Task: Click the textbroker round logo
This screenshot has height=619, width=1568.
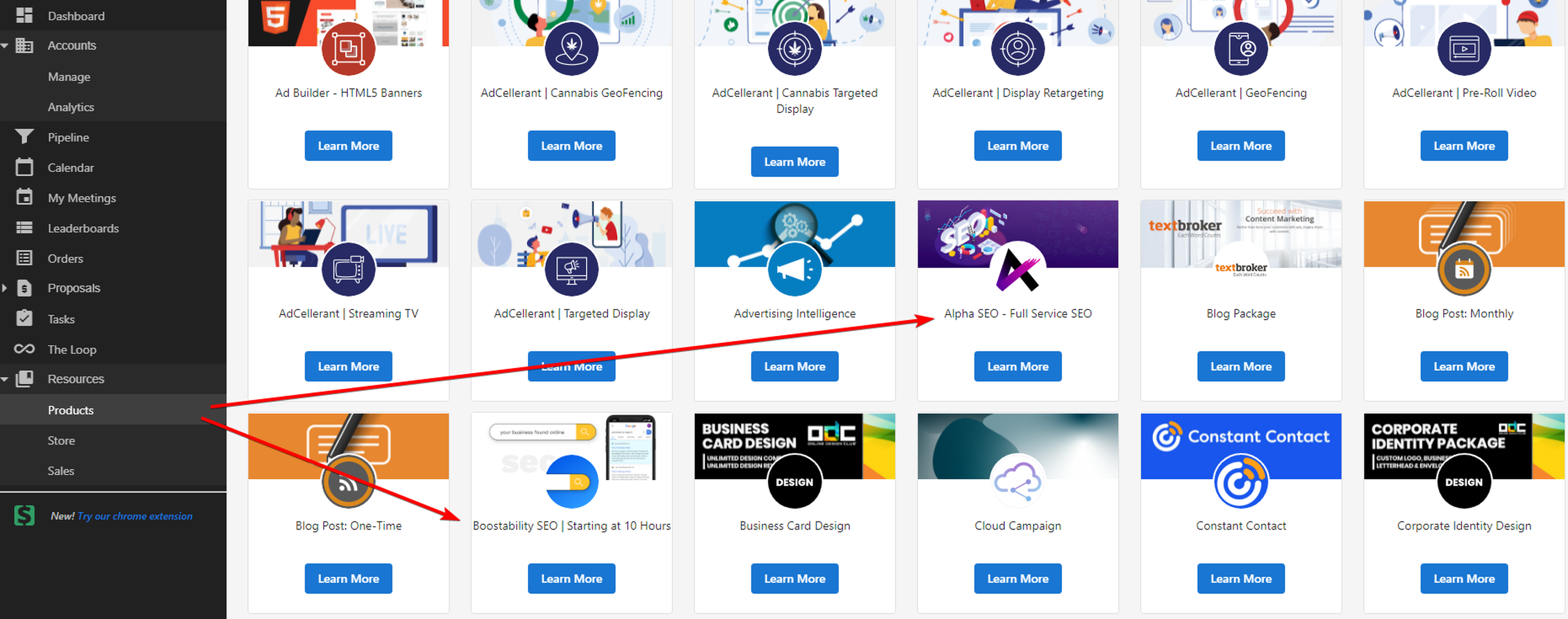Action: (x=1241, y=269)
